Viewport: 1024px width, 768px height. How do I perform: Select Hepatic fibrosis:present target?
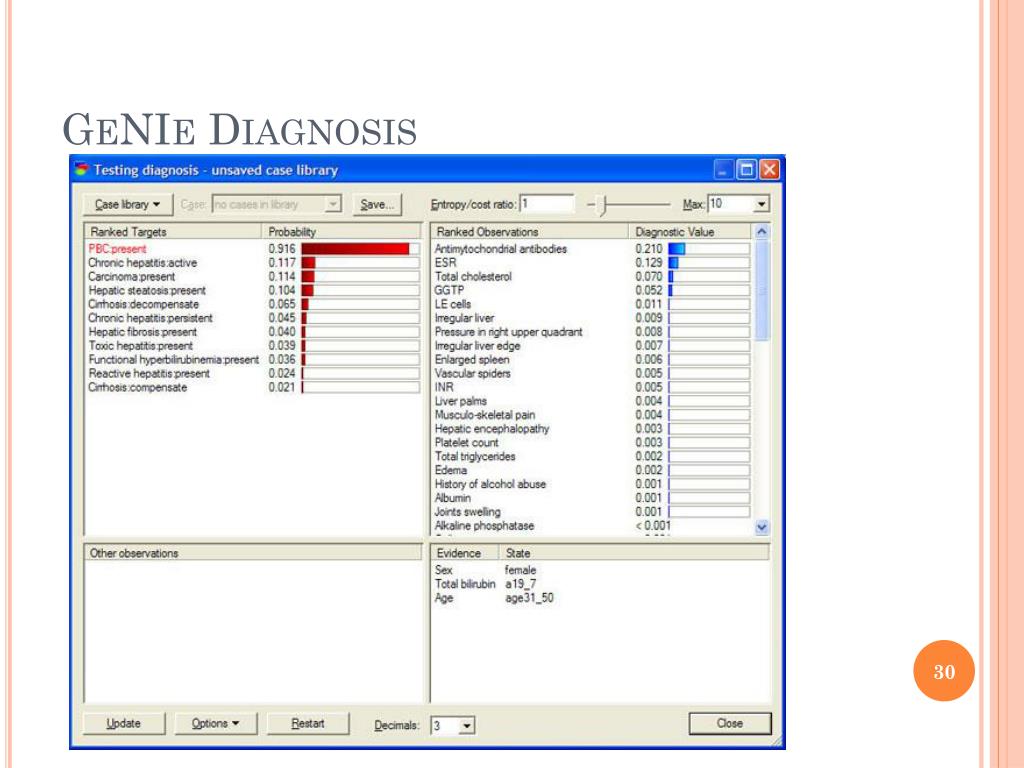[253, 332]
